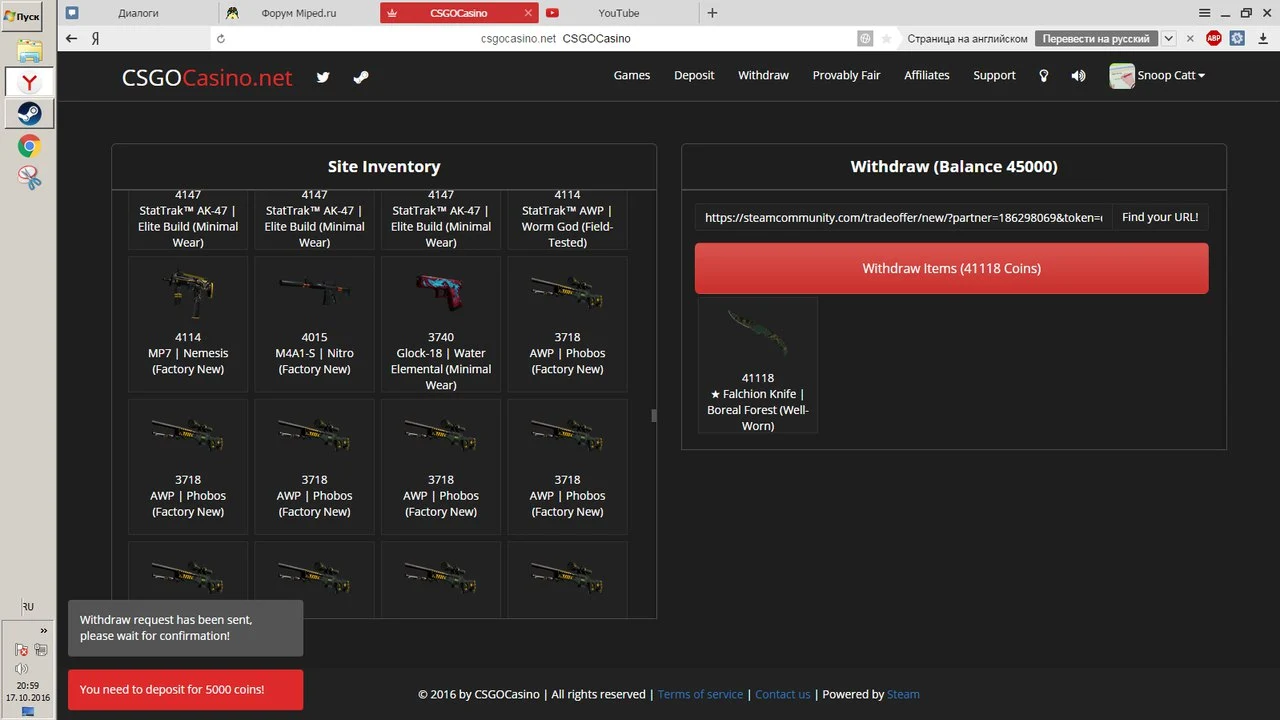
Task: Open the Adblock Plus extension icon
Action: pyautogui.click(x=1214, y=38)
